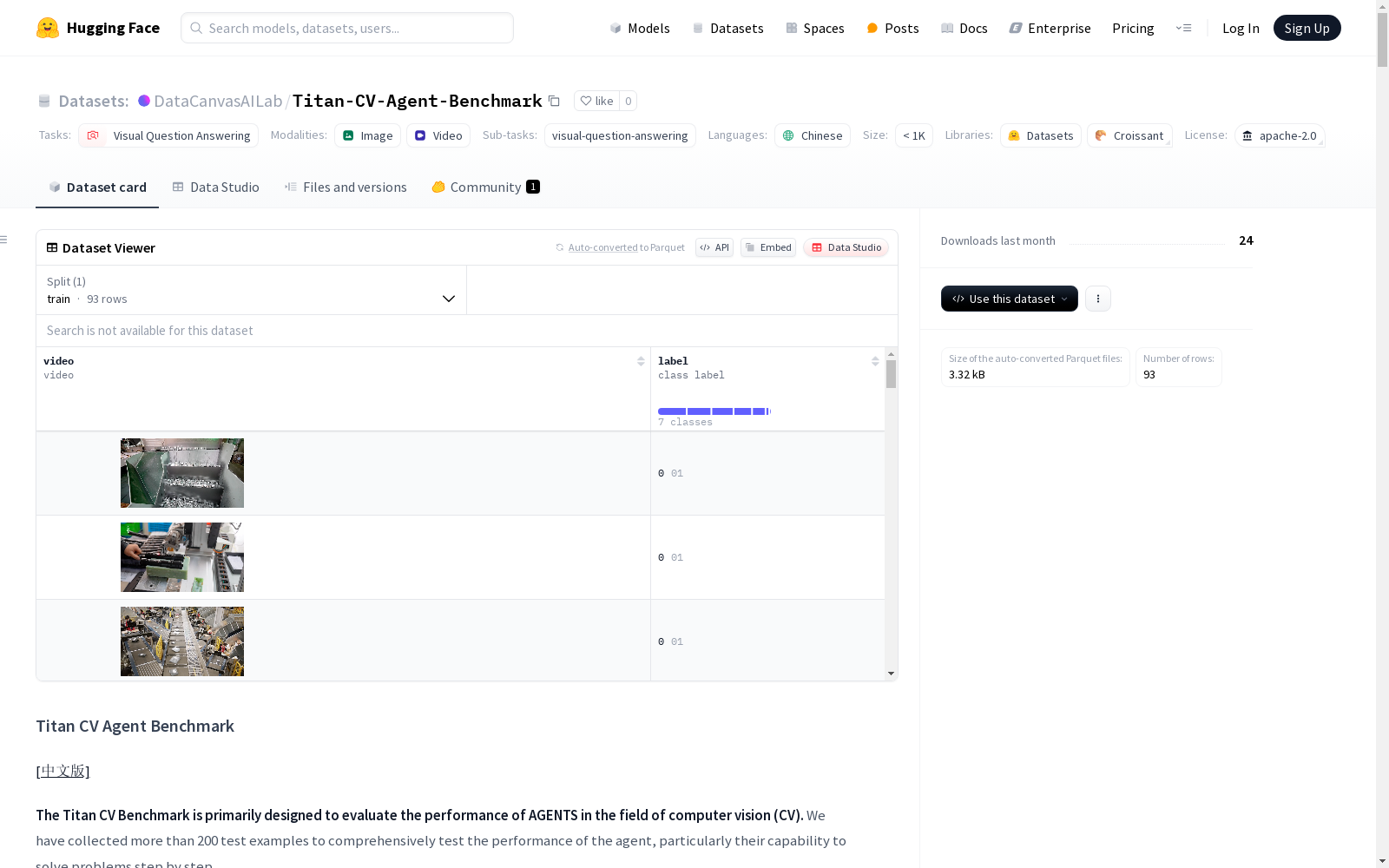Like the dataset with the heart button
This screenshot has width=1389, height=868.
(596, 101)
